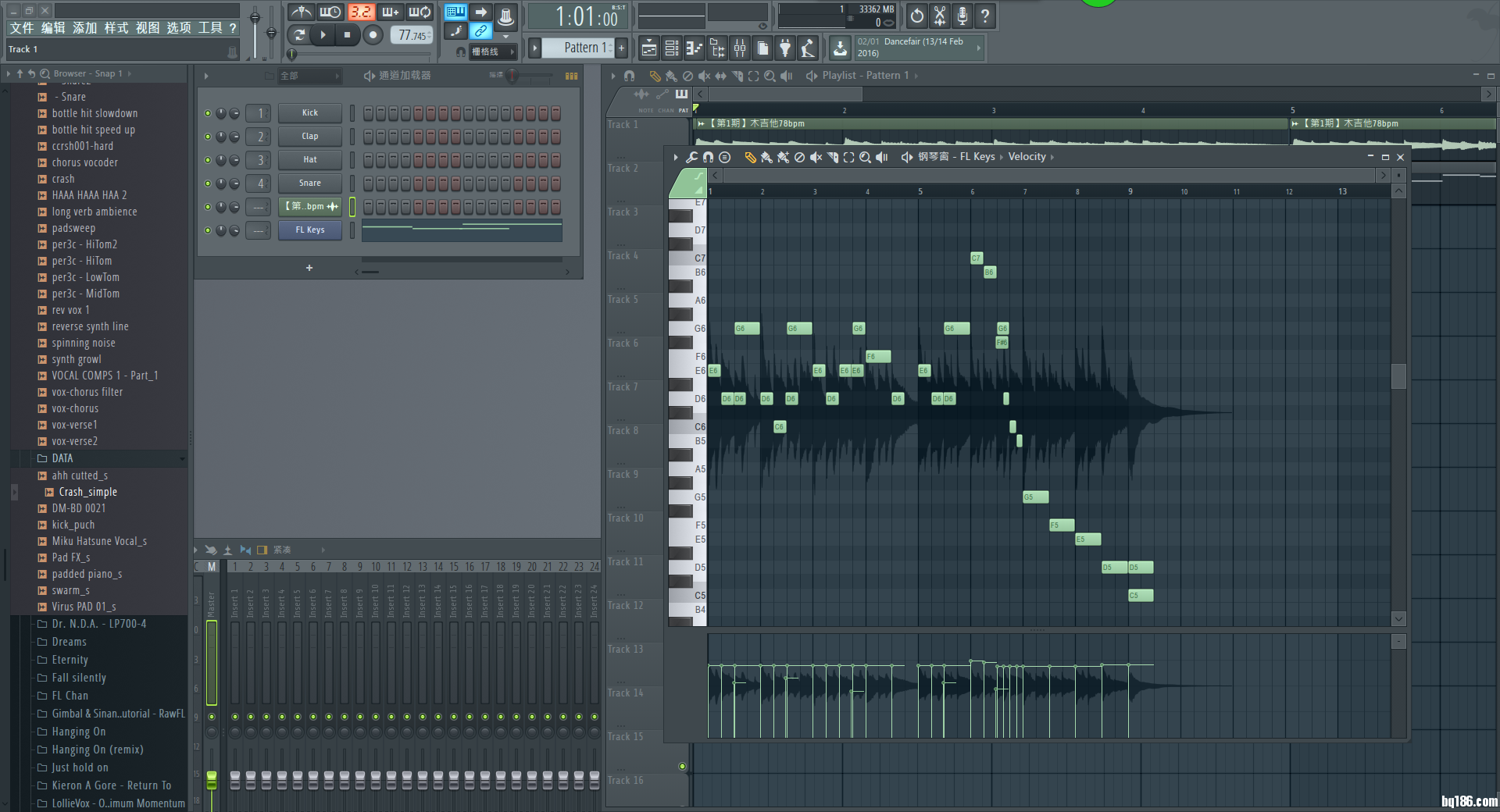Open piano roll tools wrench icon

click(692, 157)
